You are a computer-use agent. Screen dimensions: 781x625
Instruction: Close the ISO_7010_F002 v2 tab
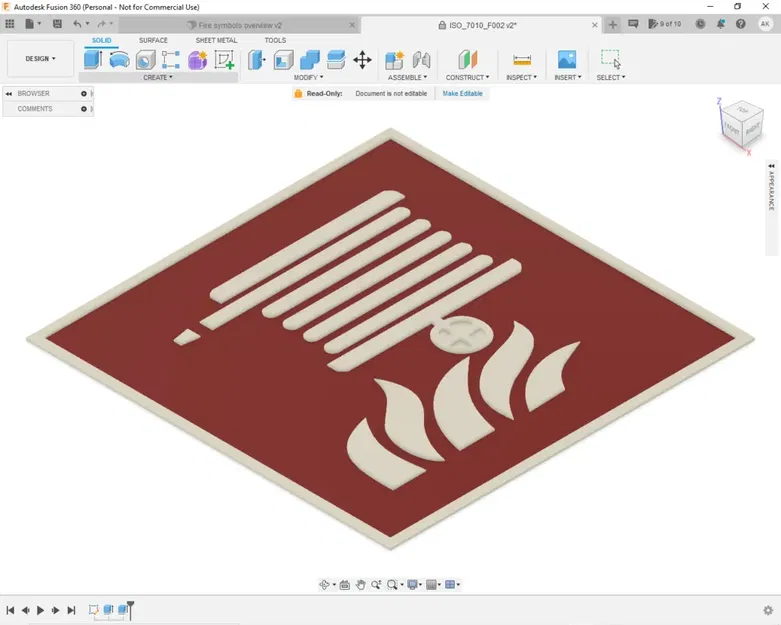click(x=595, y=25)
